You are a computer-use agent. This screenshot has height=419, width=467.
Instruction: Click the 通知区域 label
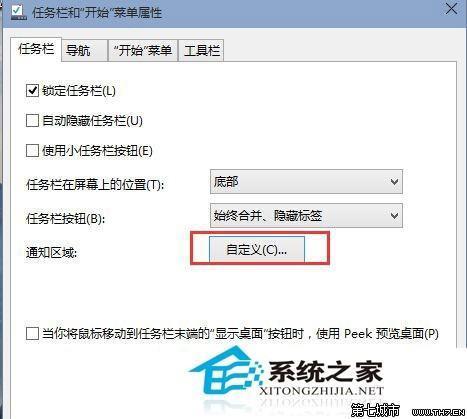[x=52, y=253]
